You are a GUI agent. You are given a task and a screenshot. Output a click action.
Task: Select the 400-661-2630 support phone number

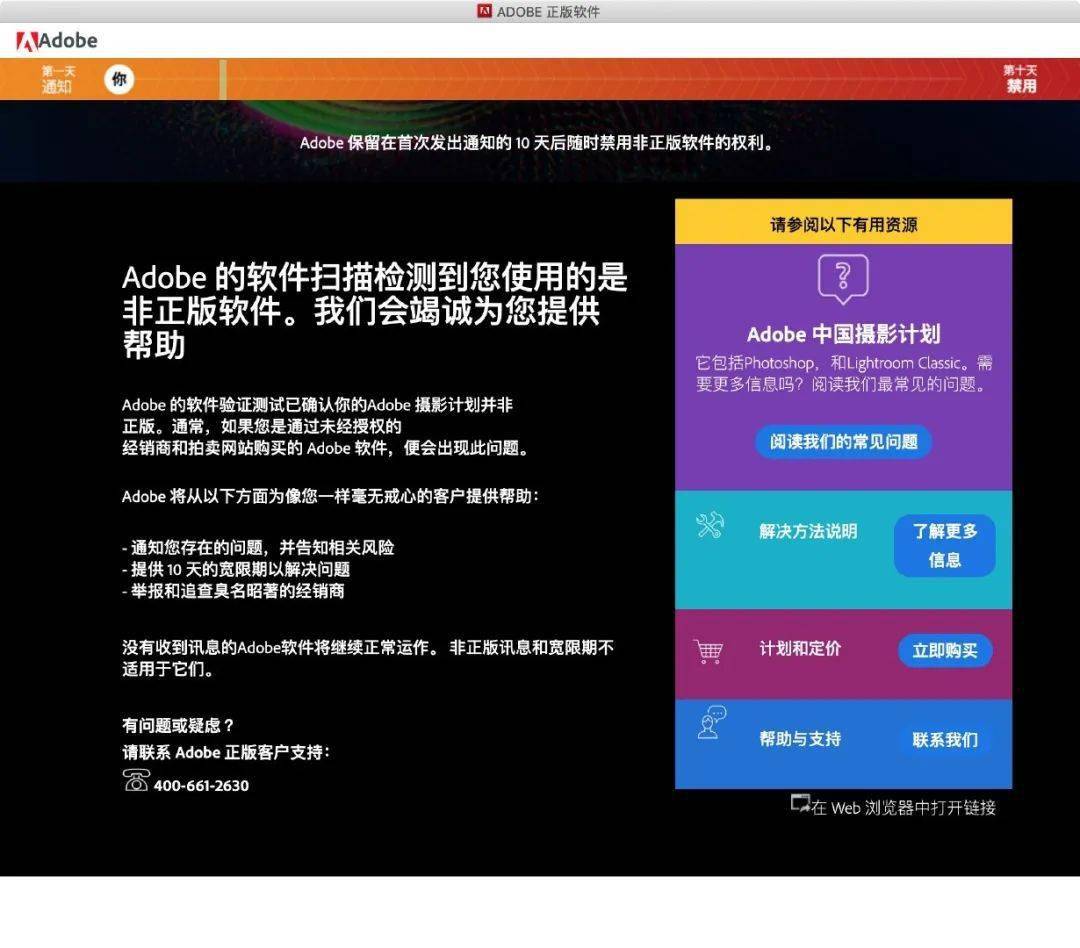tap(201, 785)
